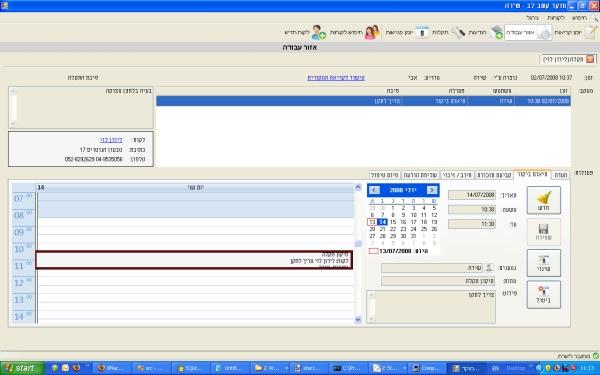Click the participants field
This screenshot has height=375, width=600.
(x=432, y=268)
